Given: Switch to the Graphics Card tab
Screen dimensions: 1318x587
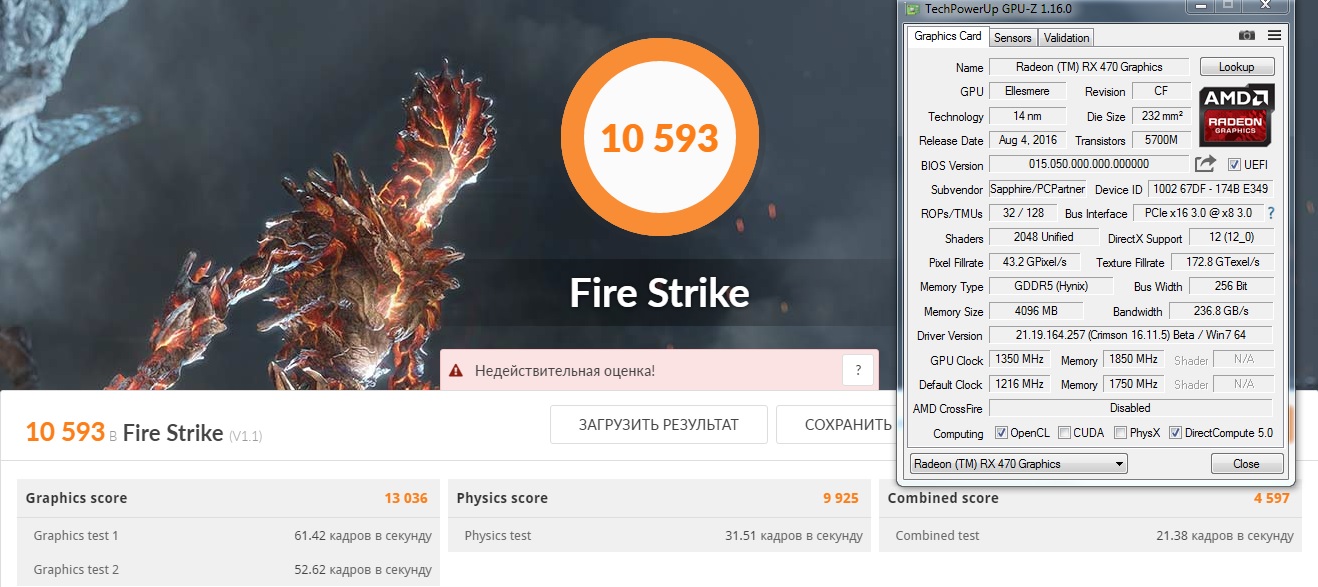Looking at the screenshot, I should pyautogui.click(x=948, y=36).
